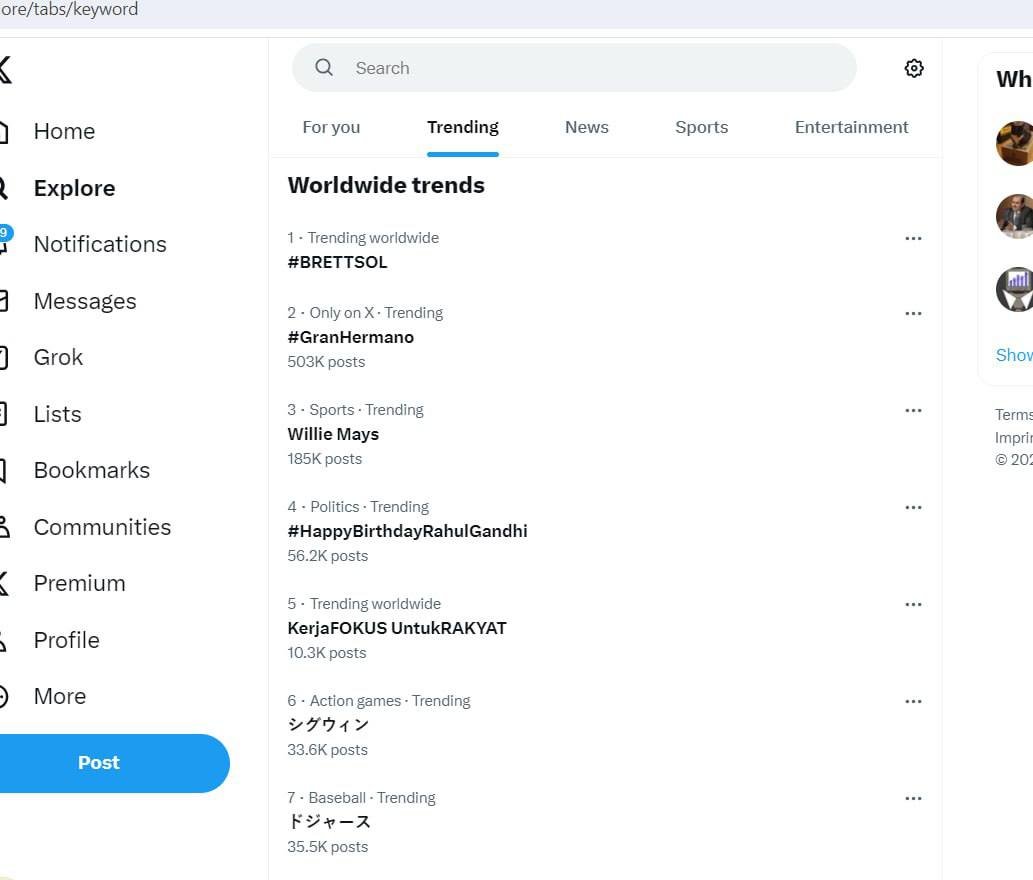Image resolution: width=1033 pixels, height=880 pixels.
Task: Open the Messages inbox
Action: [85, 301]
